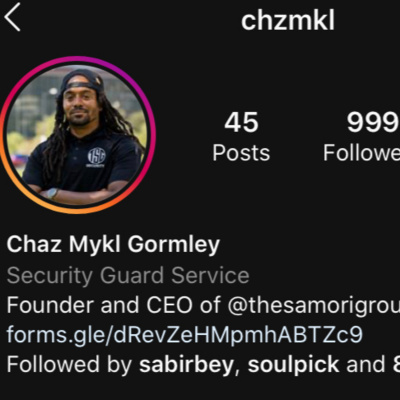Visit the soulpick follower profile
The height and width of the screenshot is (400, 400).
[293, 365]
